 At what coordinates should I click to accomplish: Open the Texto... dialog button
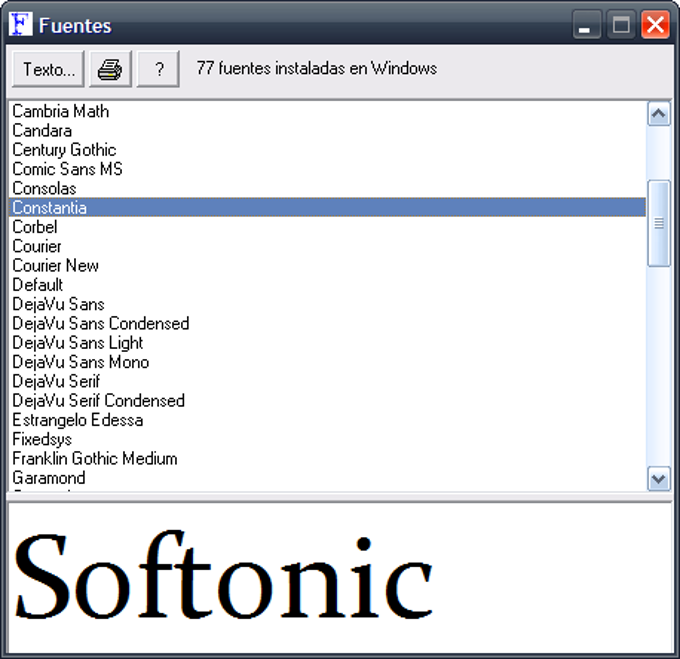pos(48,69)
